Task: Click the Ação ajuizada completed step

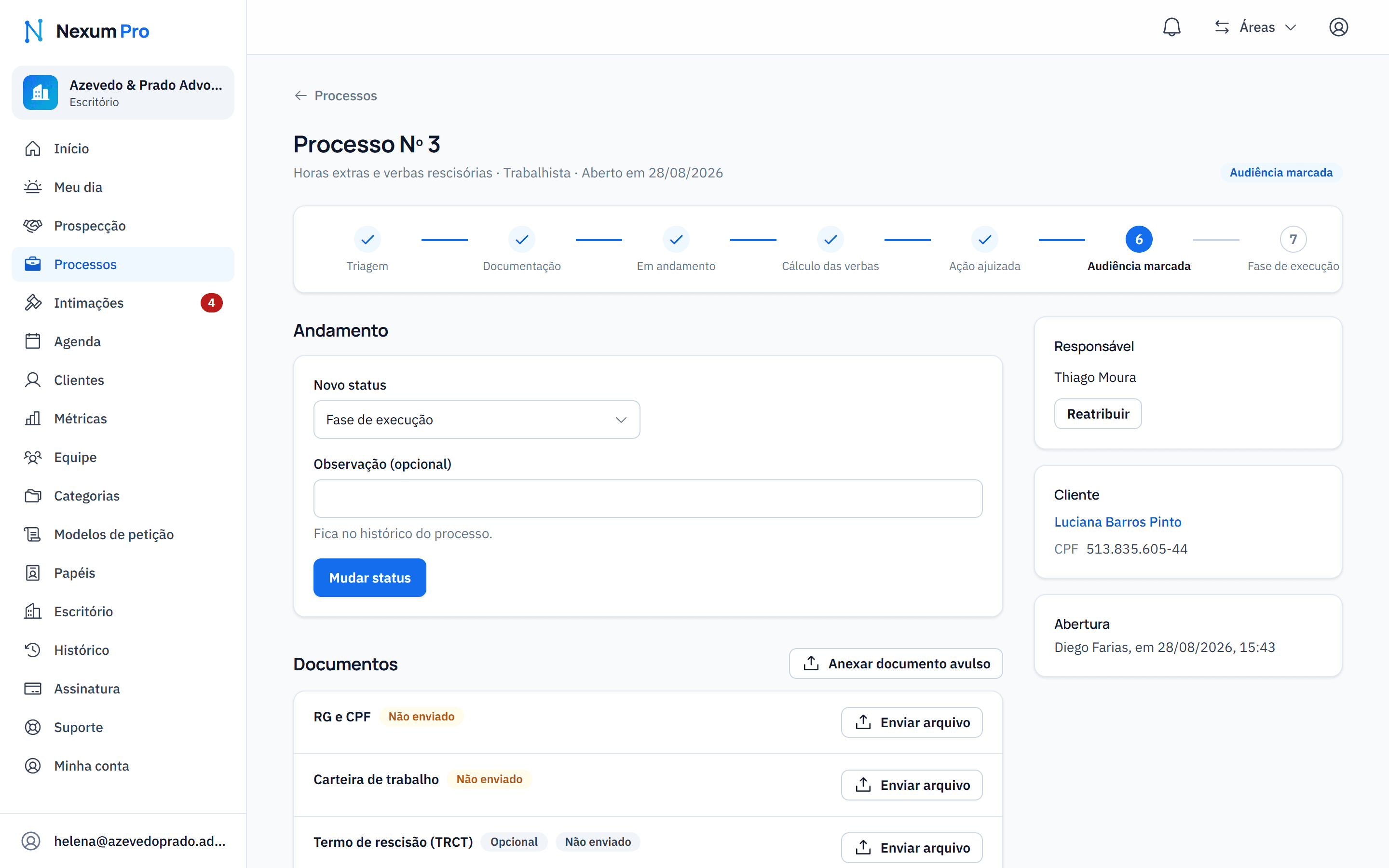Action: 985,239
